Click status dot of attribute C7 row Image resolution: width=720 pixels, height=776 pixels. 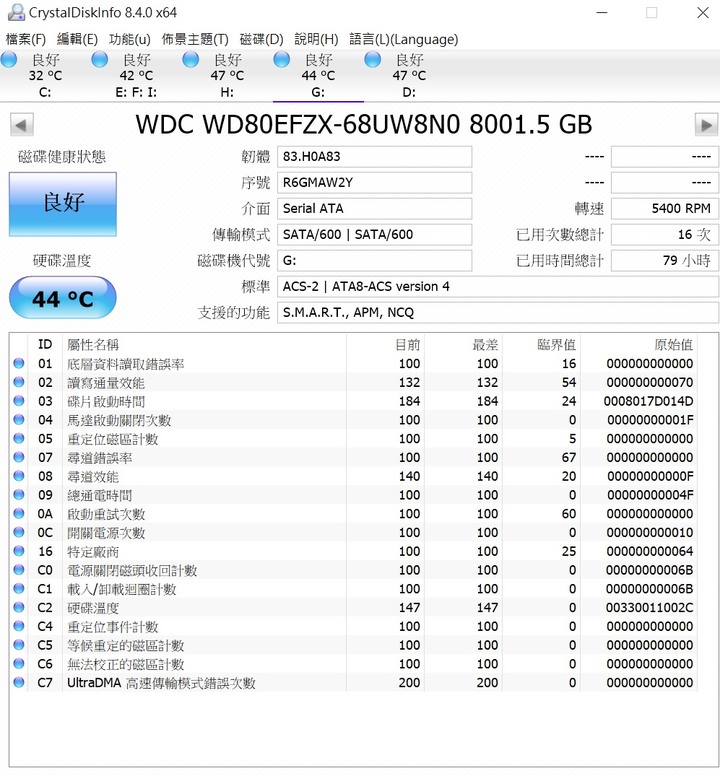point(19,683)
